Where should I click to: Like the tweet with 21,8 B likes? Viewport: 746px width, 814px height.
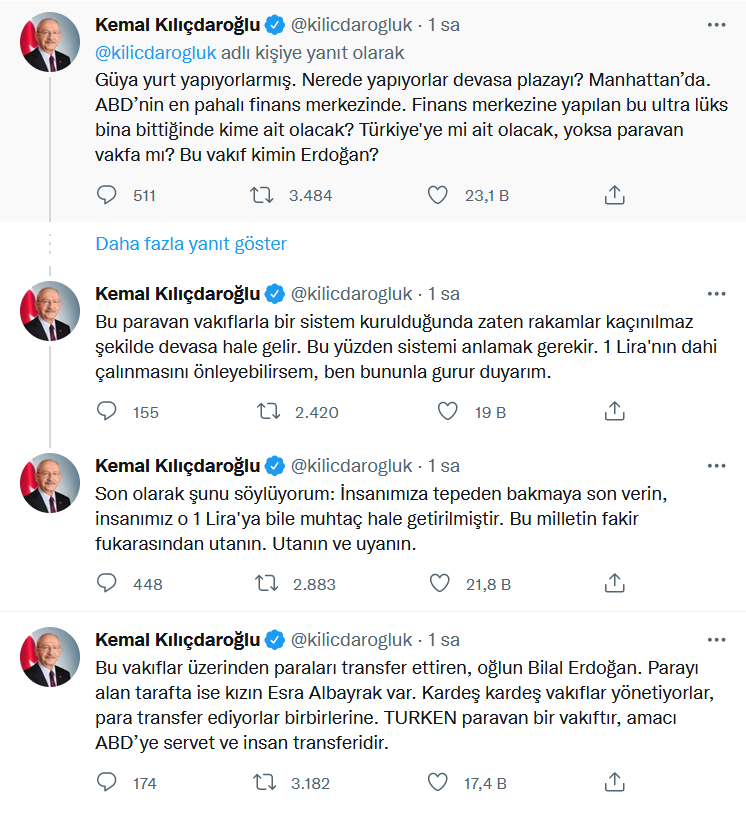440,584
